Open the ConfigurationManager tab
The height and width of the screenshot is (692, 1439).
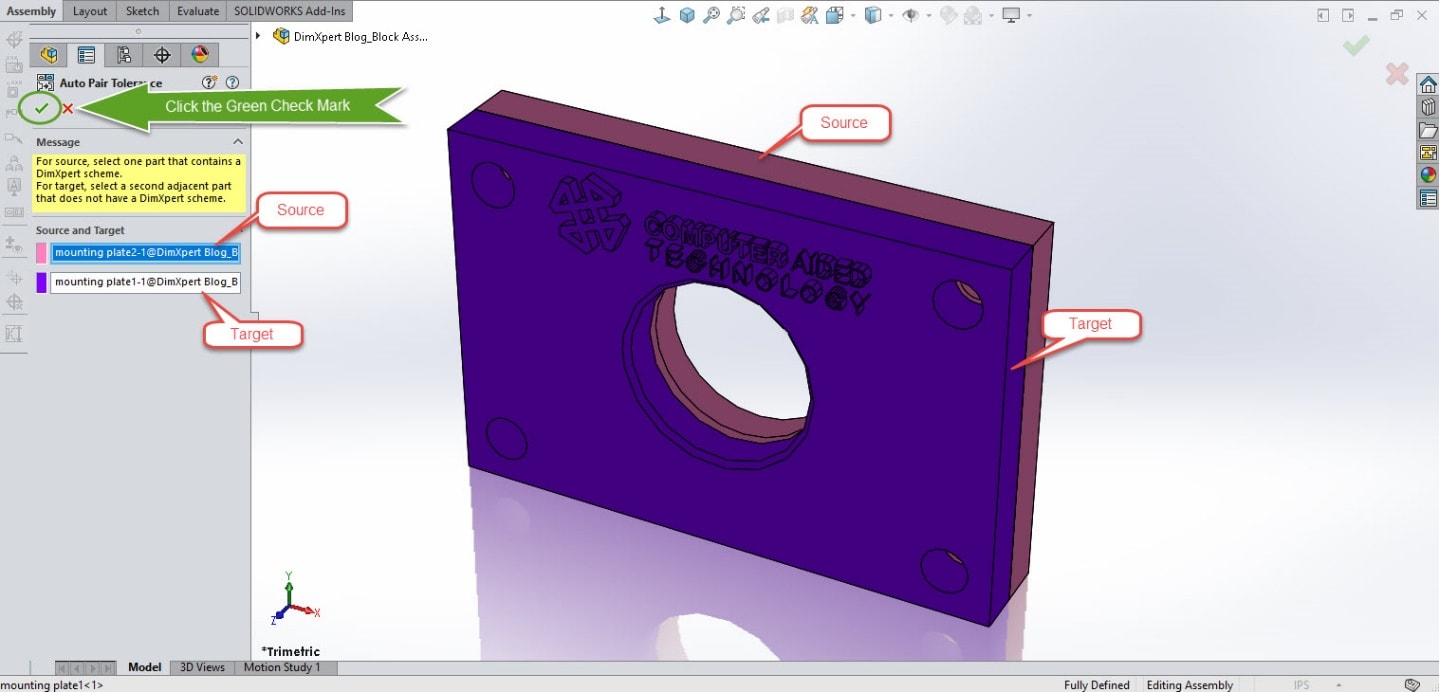124,55
